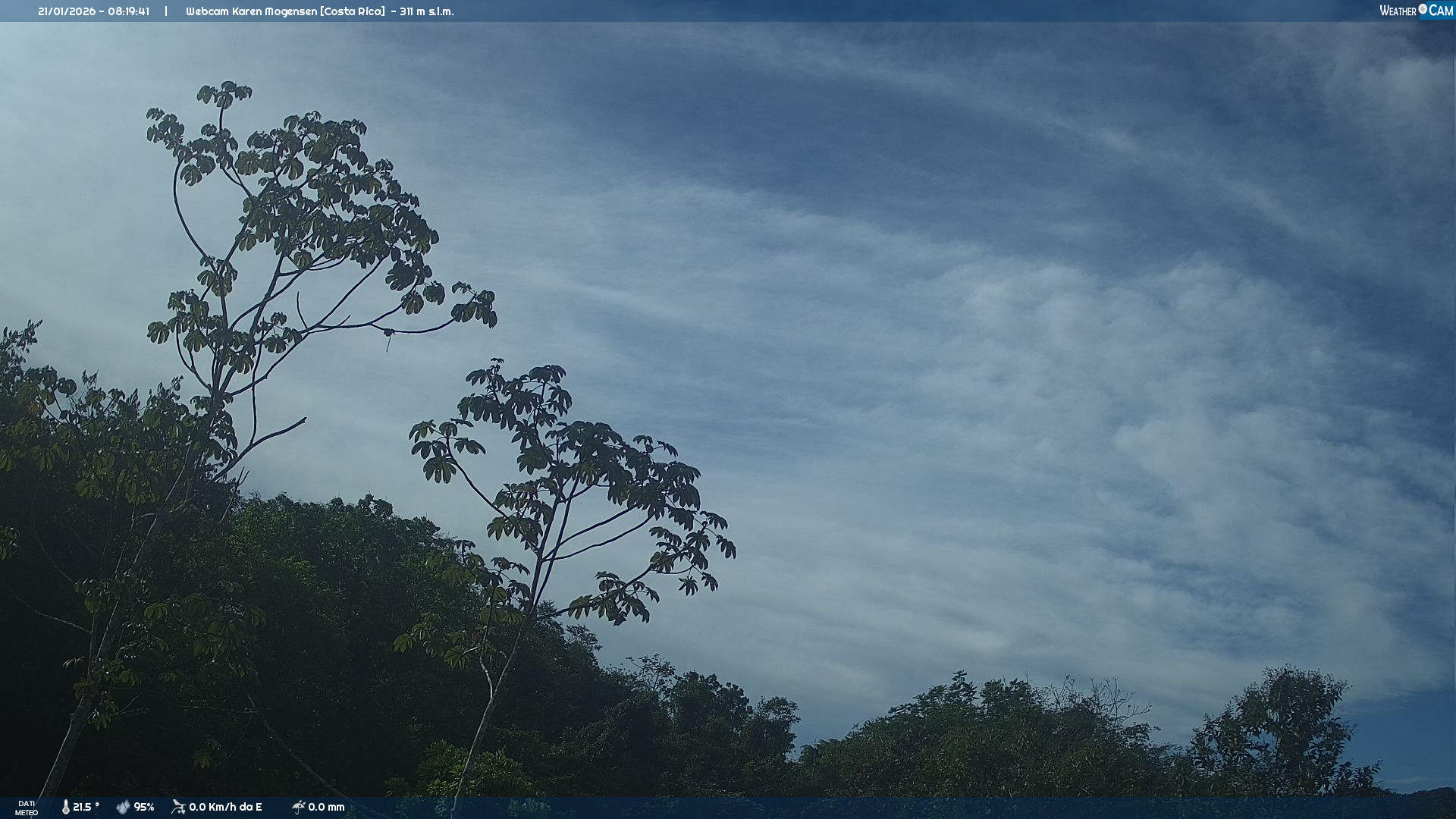The height and width of the screenshot is (819, 1456).
Task: Open the DATI METEO label
Action: (x=27, y=808)
